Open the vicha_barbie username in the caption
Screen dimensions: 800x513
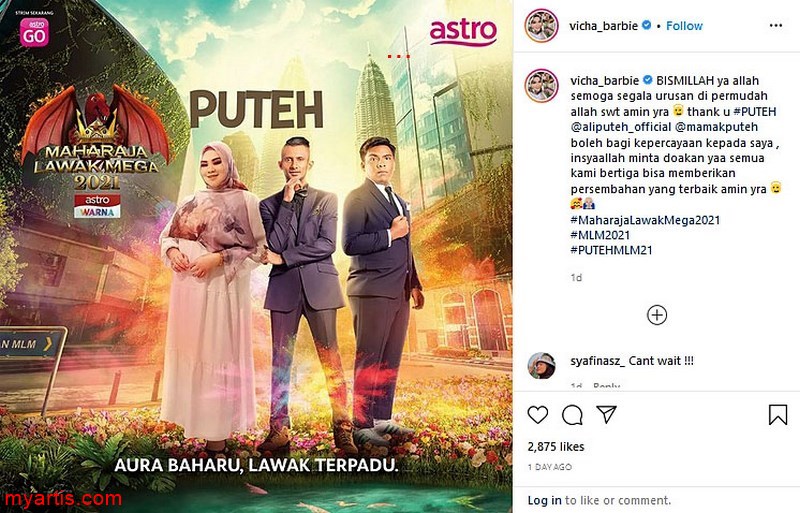pyautogui.click(x=605, y=81)
